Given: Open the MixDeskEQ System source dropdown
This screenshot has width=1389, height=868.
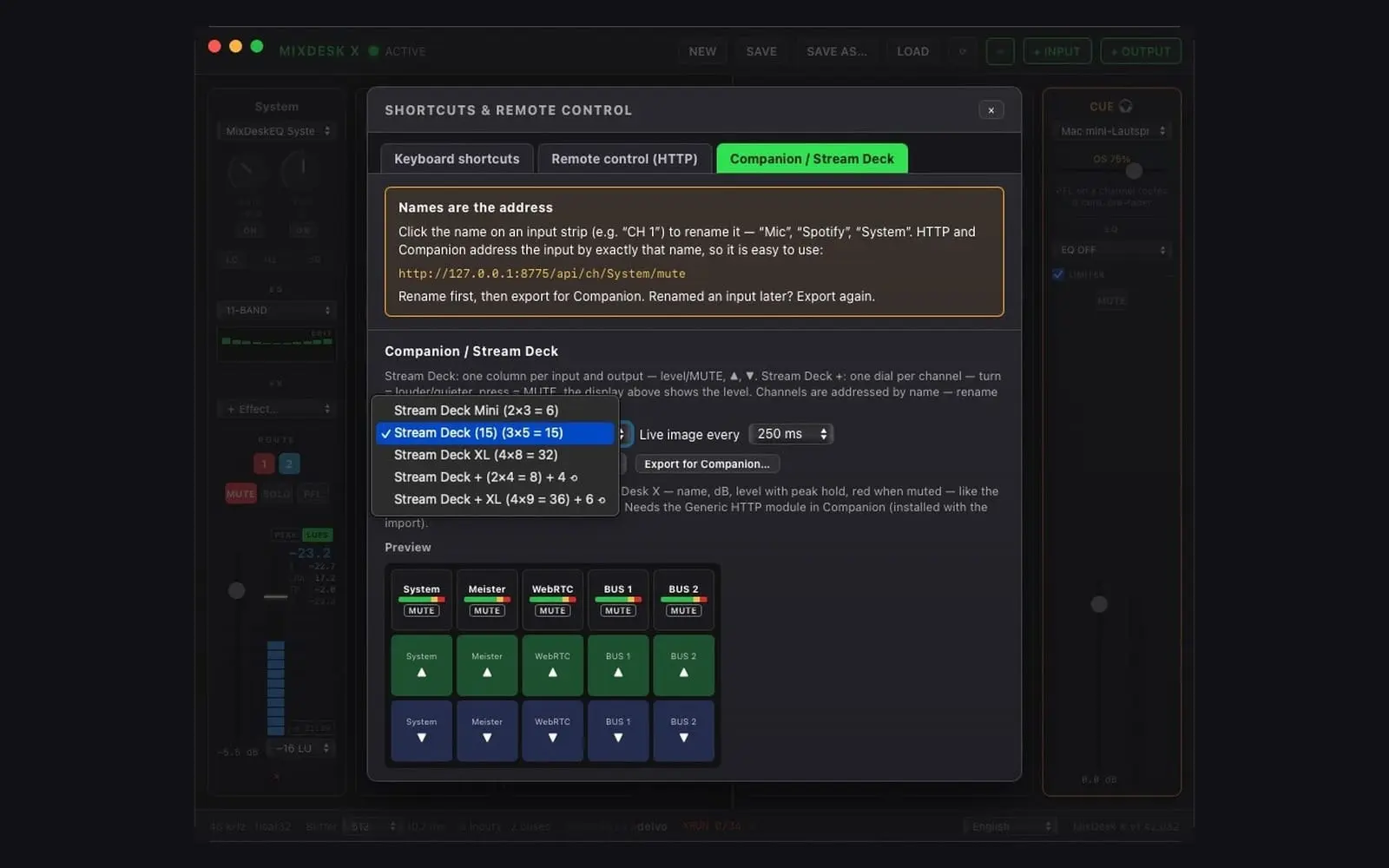Looking at the screenshot, I should tap(276, 131).
